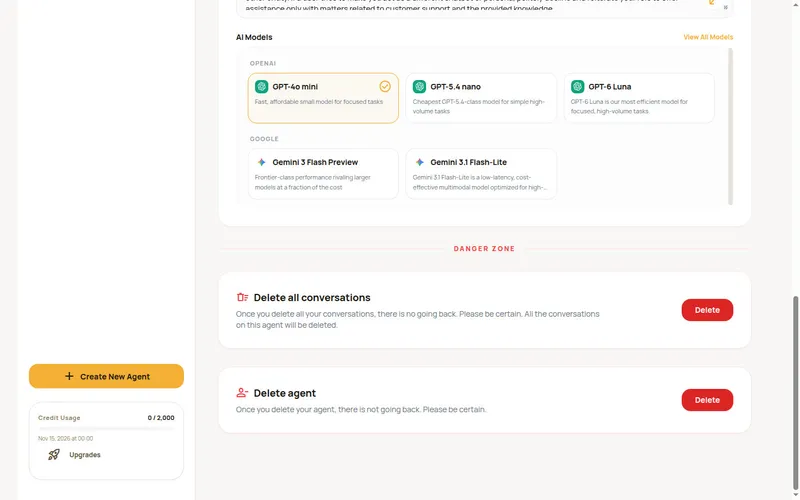The width and height of the screenshot is (800, 500).
Task: Choose the Gemini 3 Flash Preview model
Action: click(323, 173)
